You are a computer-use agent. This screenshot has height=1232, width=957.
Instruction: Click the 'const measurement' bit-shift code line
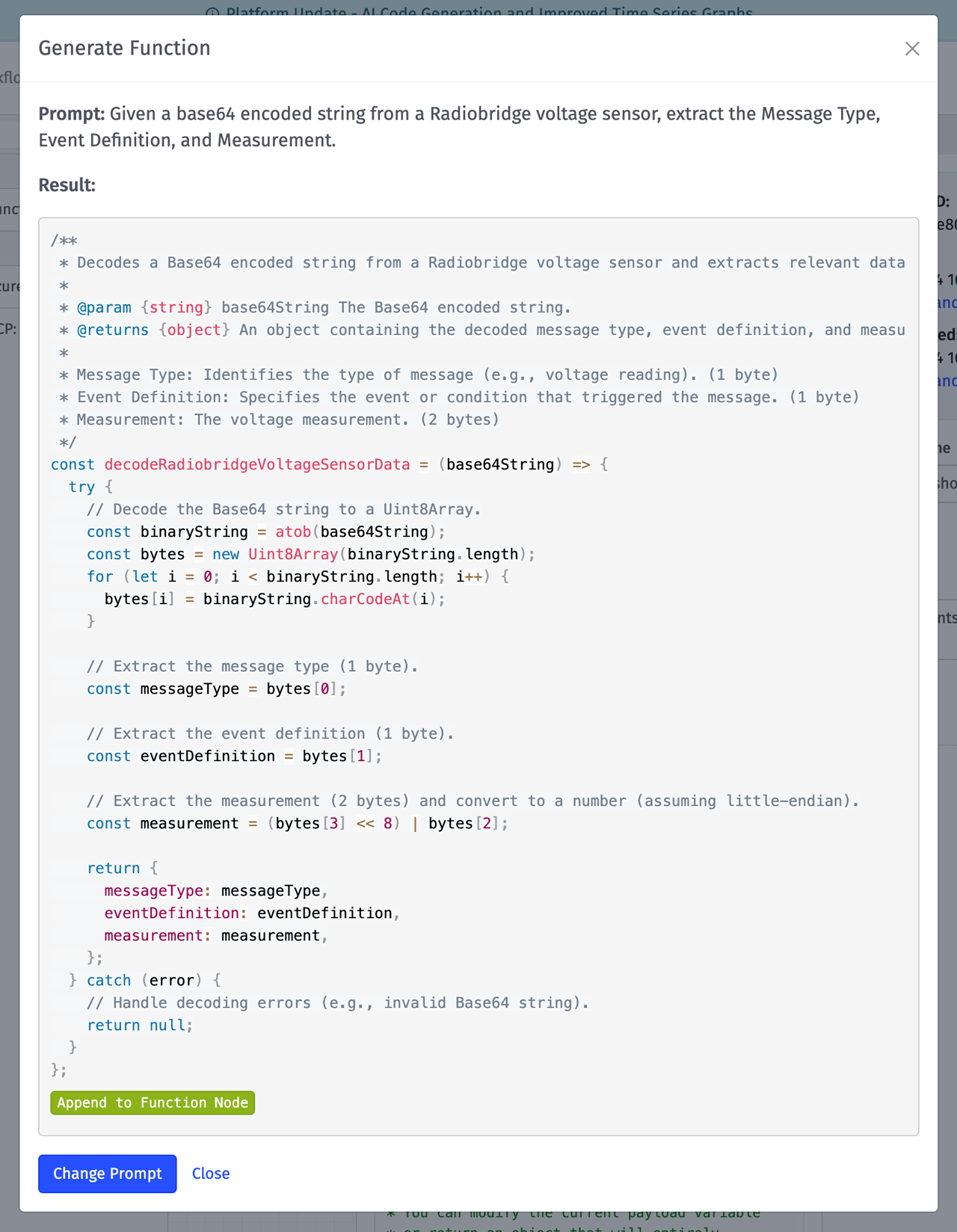(x=298, y=823)
